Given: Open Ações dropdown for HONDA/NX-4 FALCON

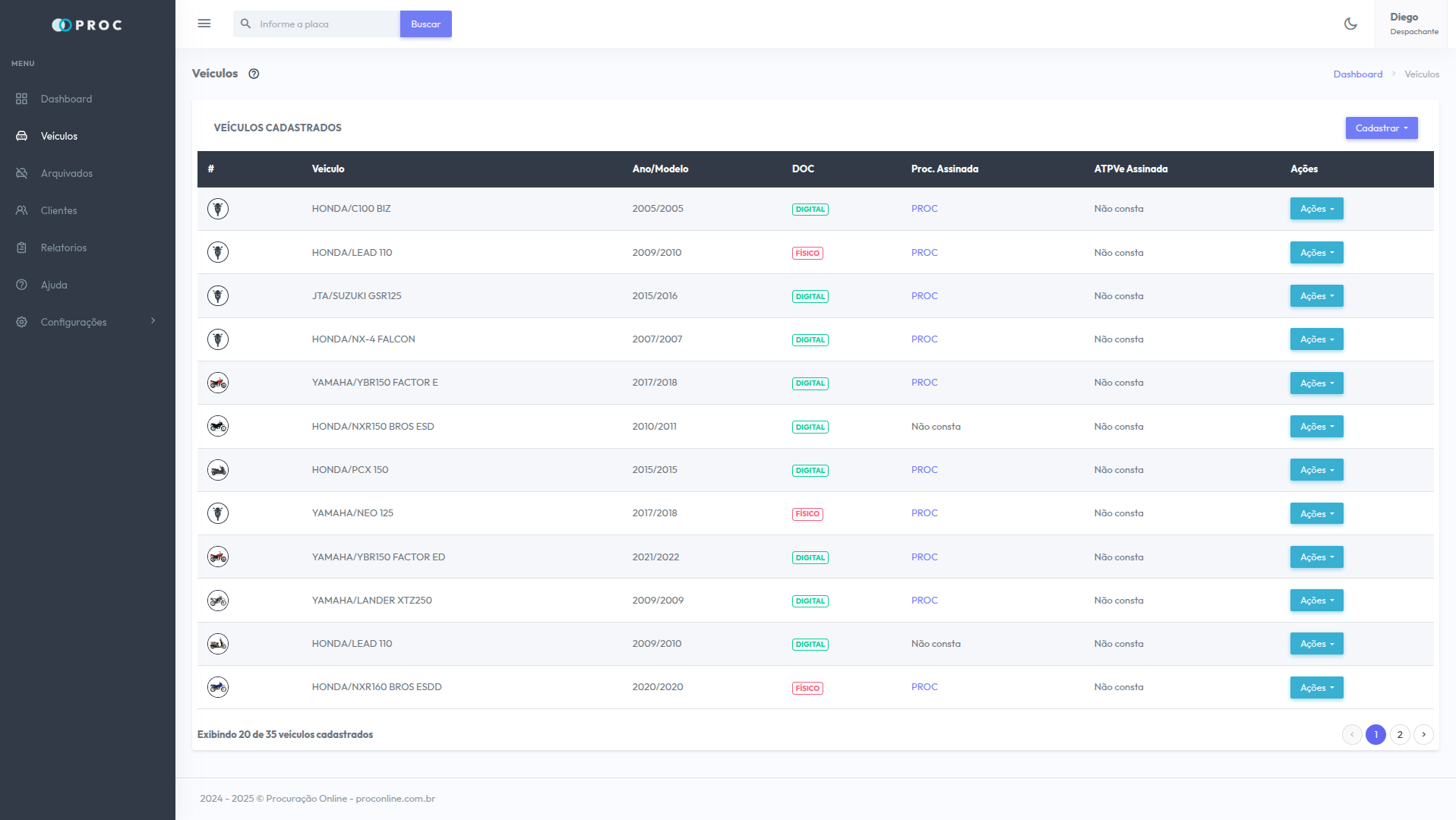Looking at the screenshot, I should pyautogui.click(x=1316, y=339).
